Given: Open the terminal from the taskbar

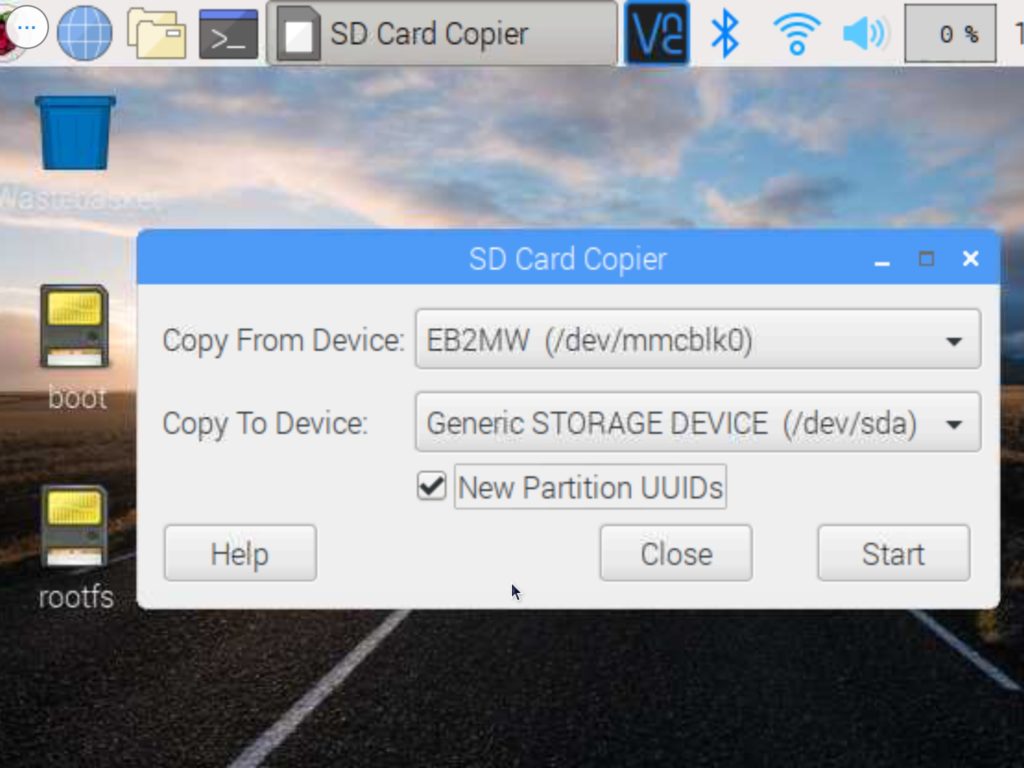Looking at the screenshot, I should point(228,34).
